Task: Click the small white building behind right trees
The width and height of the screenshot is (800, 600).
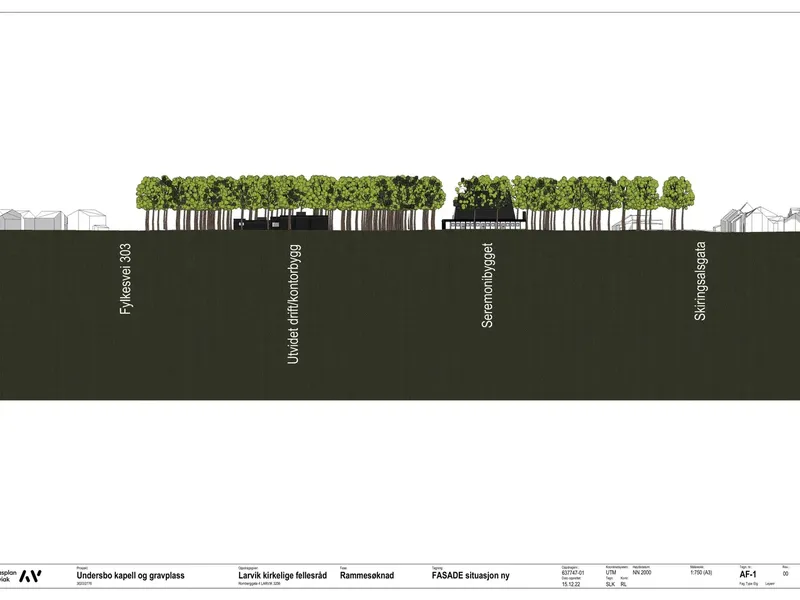Action: point(637,222)
